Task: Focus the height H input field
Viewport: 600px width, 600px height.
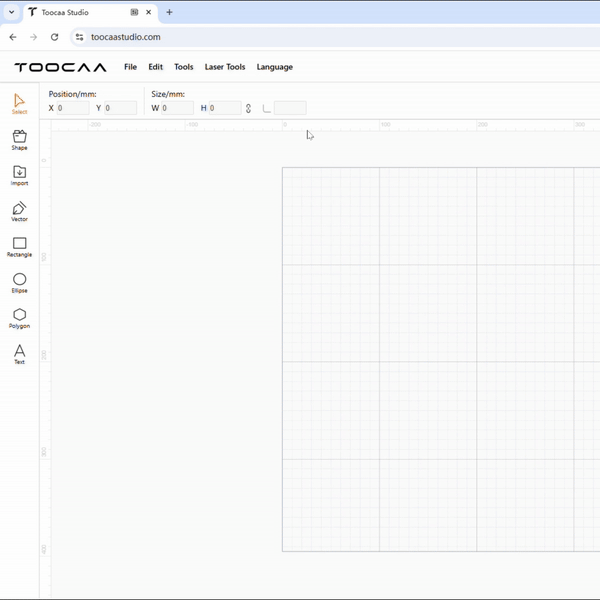Action: (x=225, y=108)
